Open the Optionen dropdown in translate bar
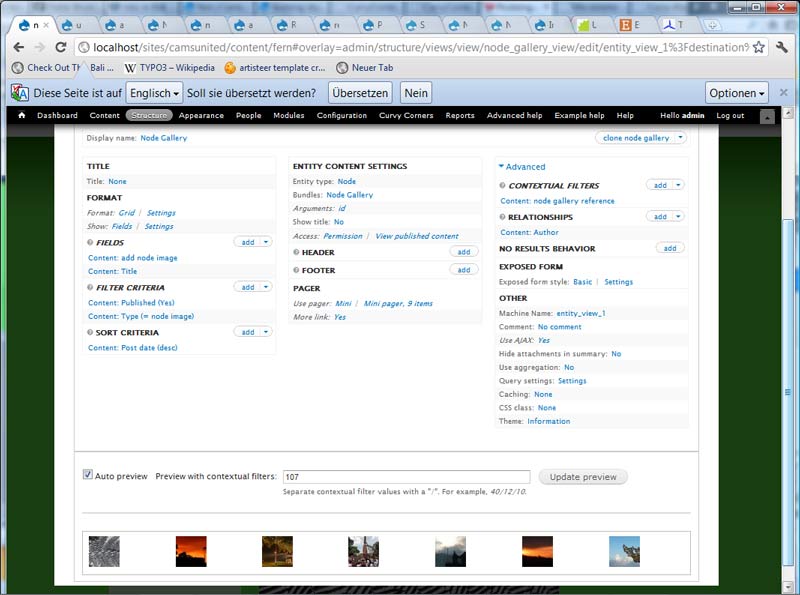This screenshot has height=595, width=800. [737, 93]
